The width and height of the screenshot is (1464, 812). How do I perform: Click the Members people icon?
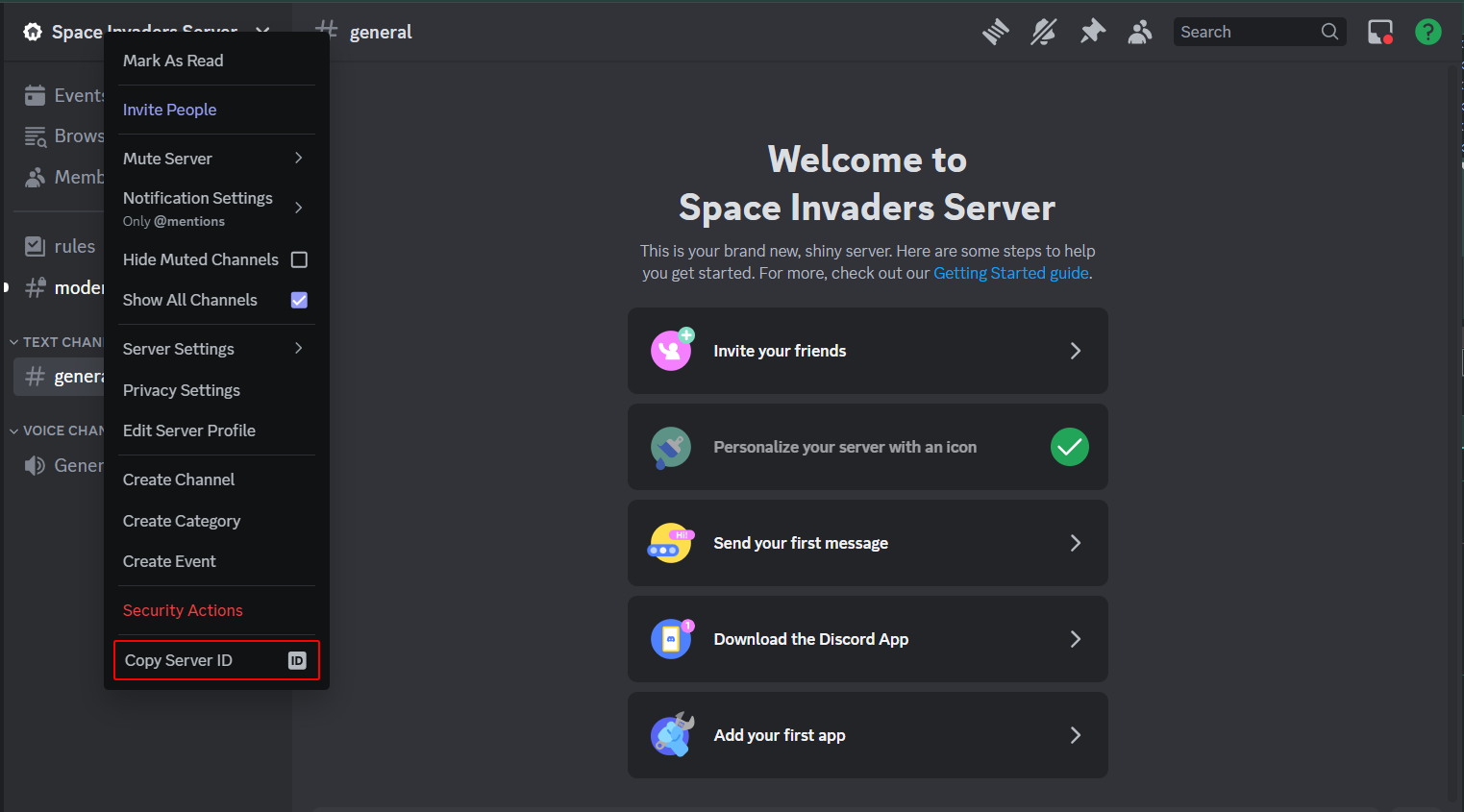coord(36,177)
